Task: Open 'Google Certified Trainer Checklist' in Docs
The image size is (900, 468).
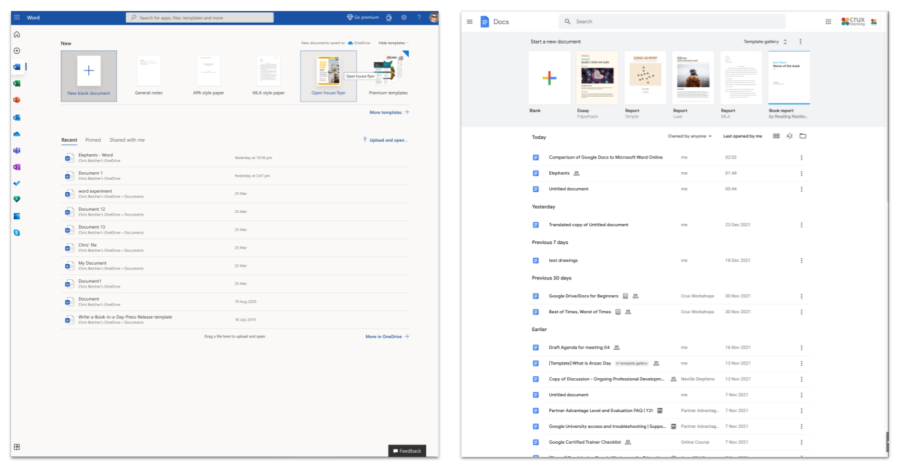Action: (x=669, y=442)
